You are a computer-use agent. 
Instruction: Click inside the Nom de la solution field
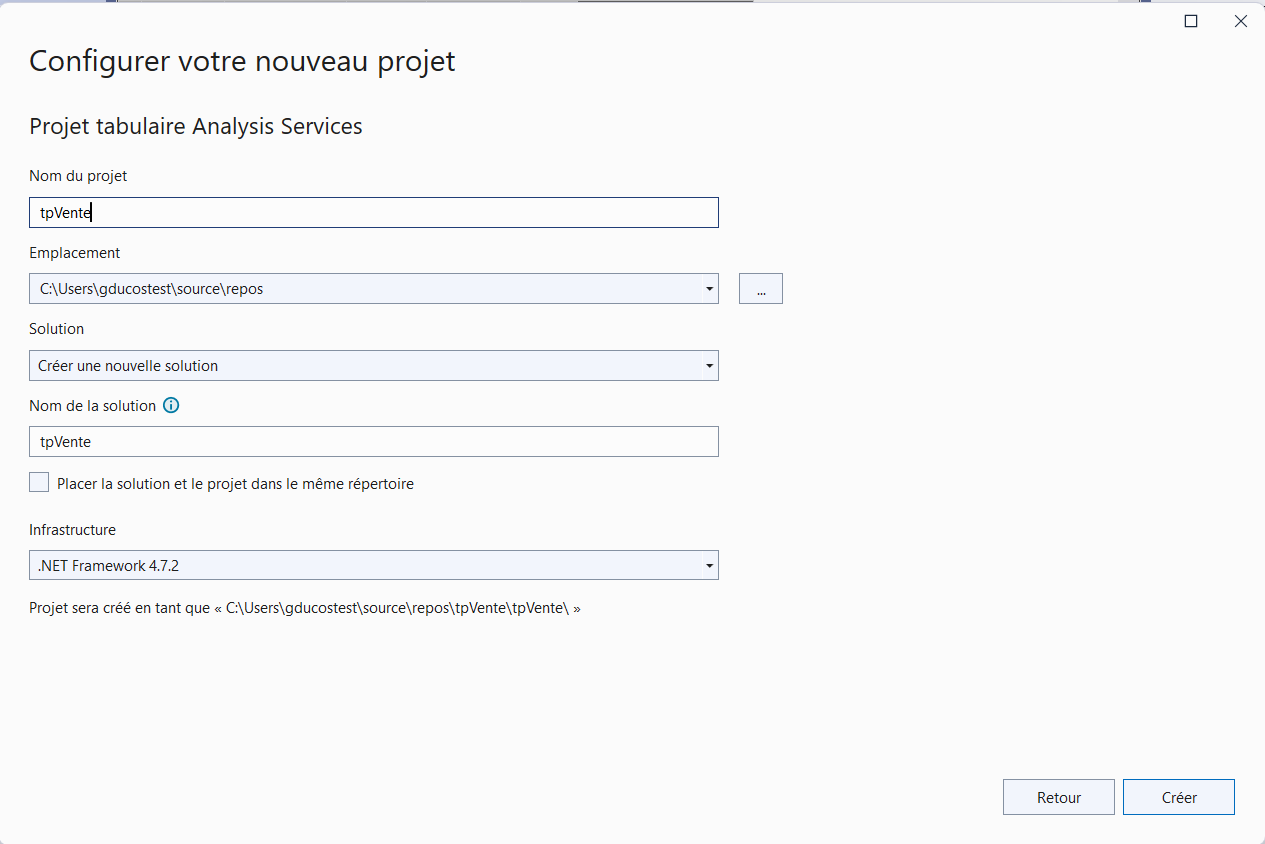[x=374, y=442]
